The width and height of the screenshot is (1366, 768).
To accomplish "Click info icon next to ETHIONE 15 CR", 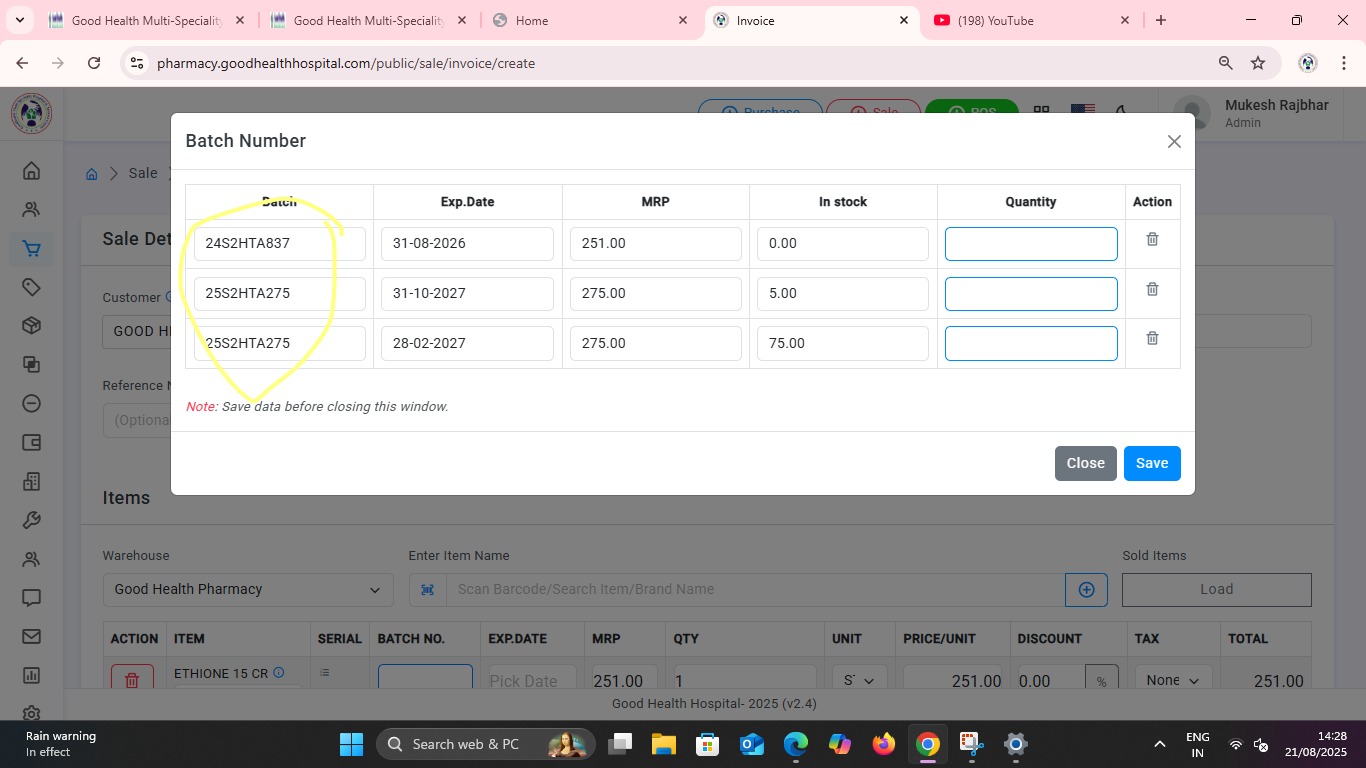I will click(x=279, y=673).
